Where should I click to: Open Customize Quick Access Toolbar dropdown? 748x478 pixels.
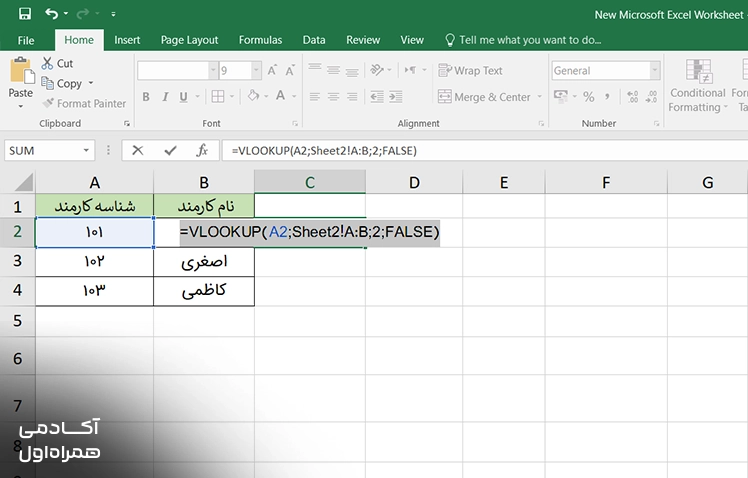coord(114,14)
